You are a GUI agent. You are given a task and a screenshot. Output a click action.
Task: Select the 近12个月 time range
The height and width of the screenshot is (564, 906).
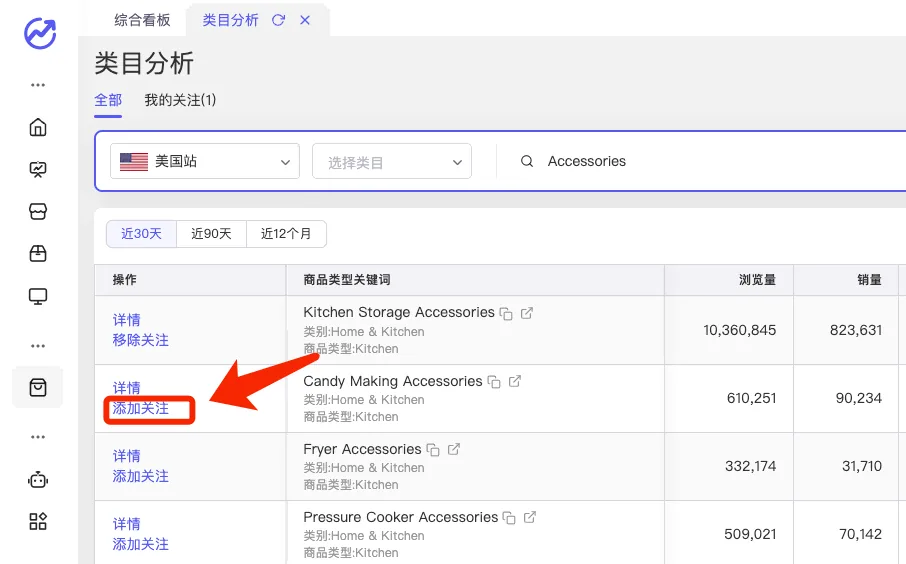click(286, 233)
